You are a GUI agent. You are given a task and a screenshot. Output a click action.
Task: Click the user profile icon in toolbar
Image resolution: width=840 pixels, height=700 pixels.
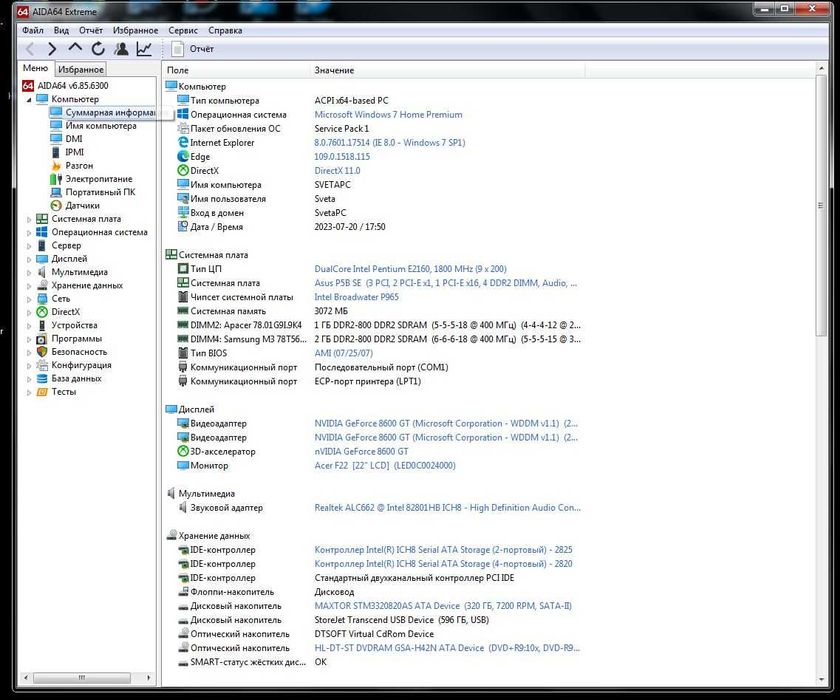coord(122,49)
